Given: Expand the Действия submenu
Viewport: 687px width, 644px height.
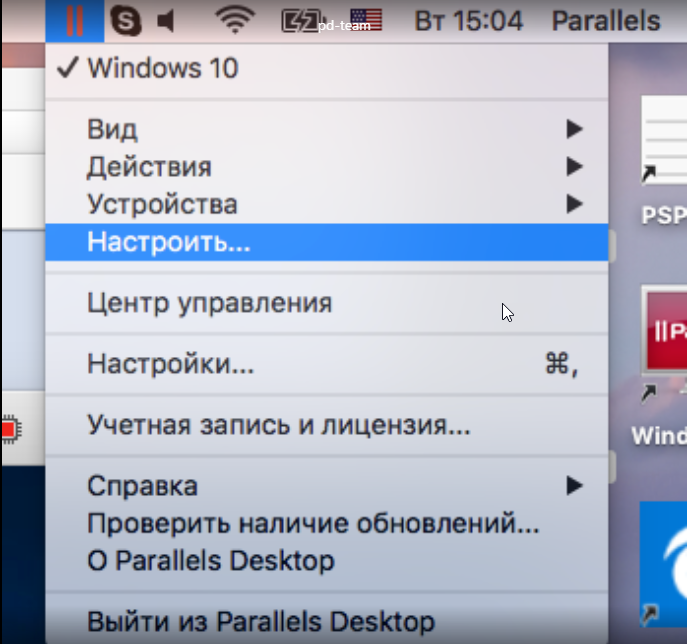Looking at the screenshot, I should (x=149, y=166).
